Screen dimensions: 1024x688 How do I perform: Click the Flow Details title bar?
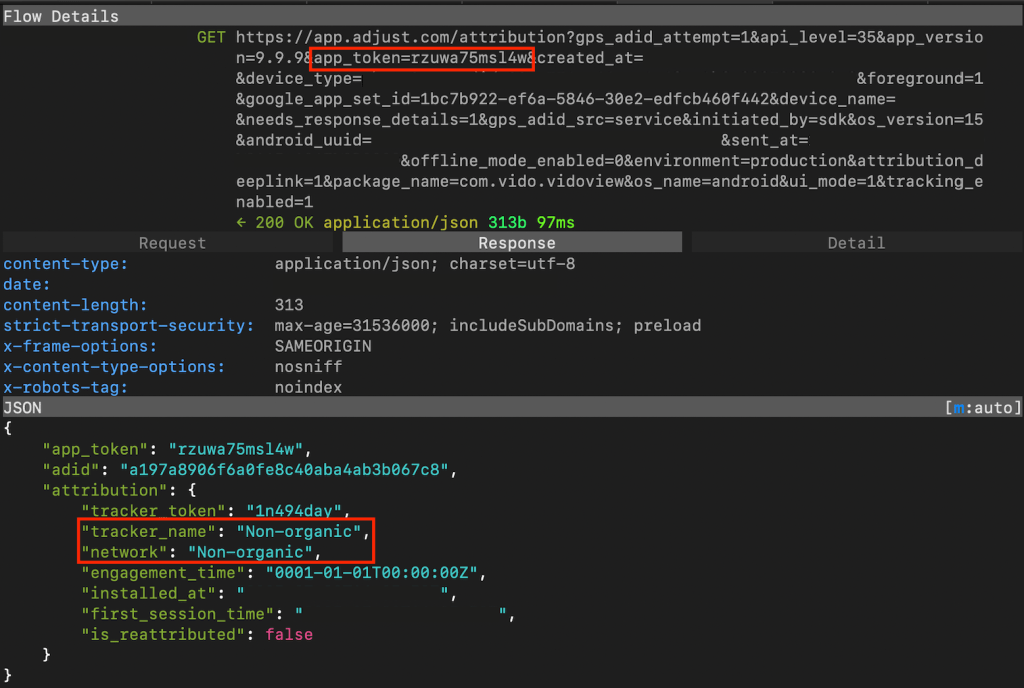click(x=61, y=16)
